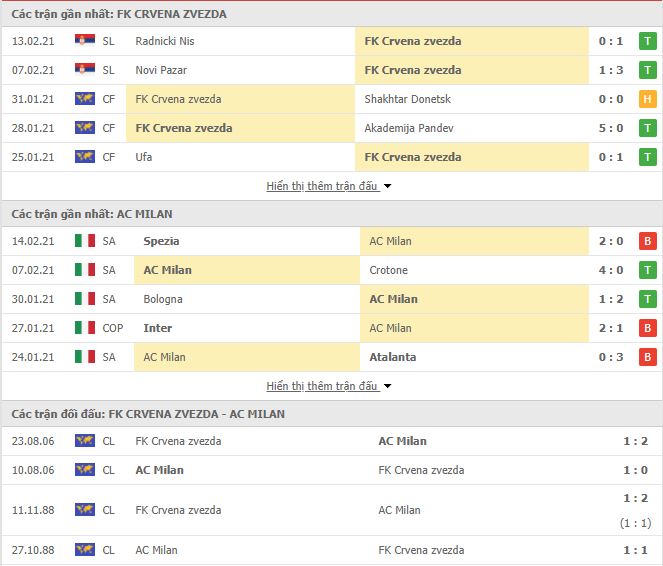Click the world flag icon on 23.08.06 match
Viewport: 663px width, 566px height.
(x=85, y=440)
